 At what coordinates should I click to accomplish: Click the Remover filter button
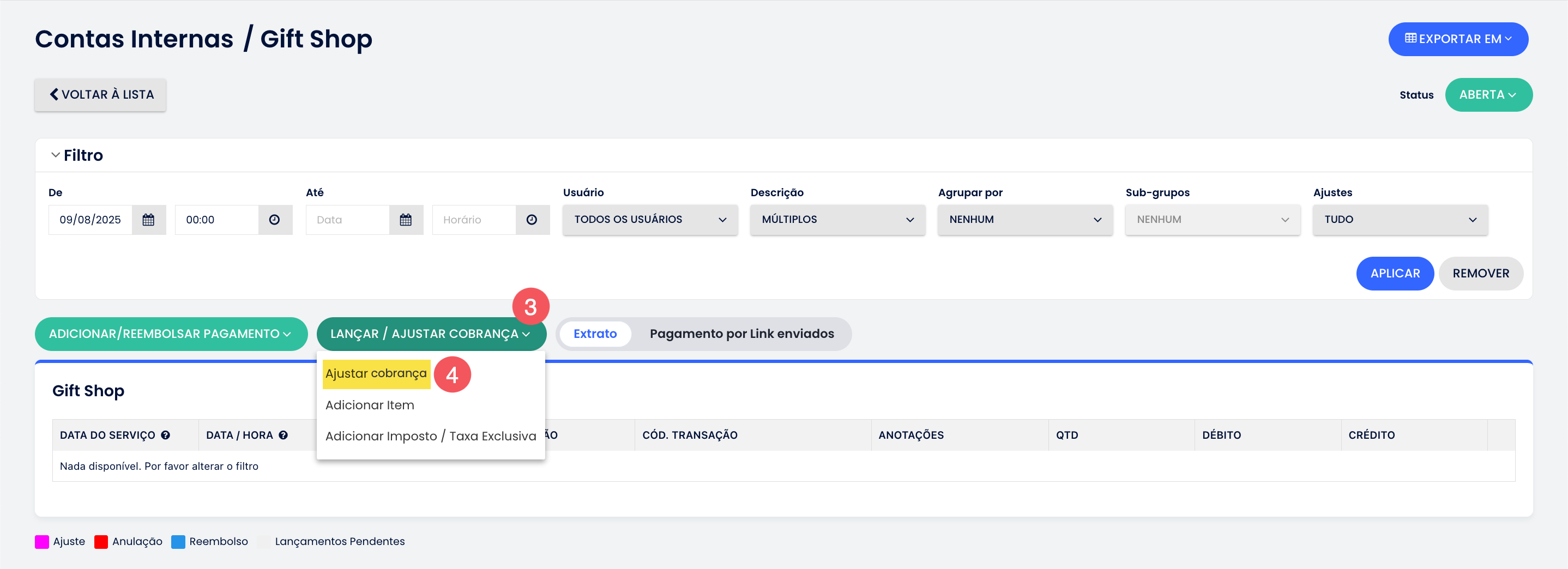[x=1480, y=273]
